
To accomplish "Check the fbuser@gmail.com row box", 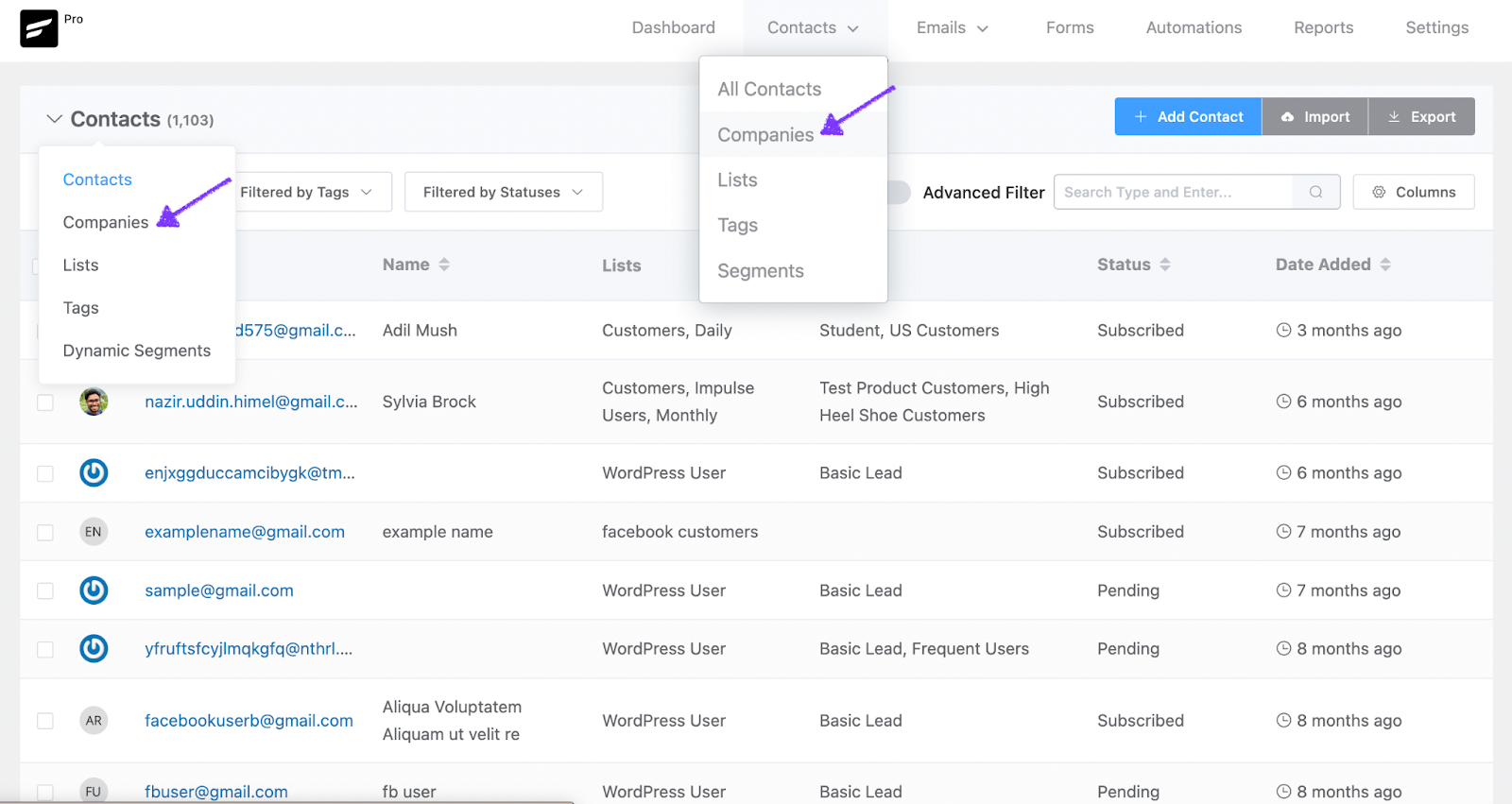I will click(x=45, y=793).
